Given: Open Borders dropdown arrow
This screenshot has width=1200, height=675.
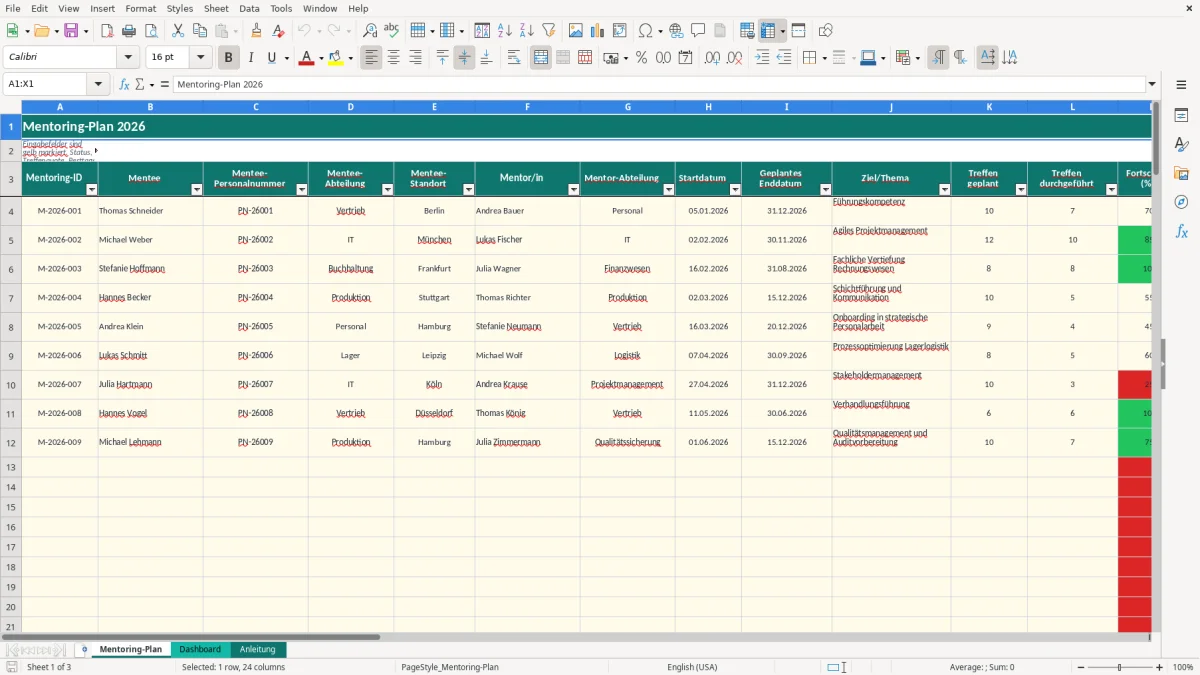Looking at the screenshot, I should click(x=823, y=58).
